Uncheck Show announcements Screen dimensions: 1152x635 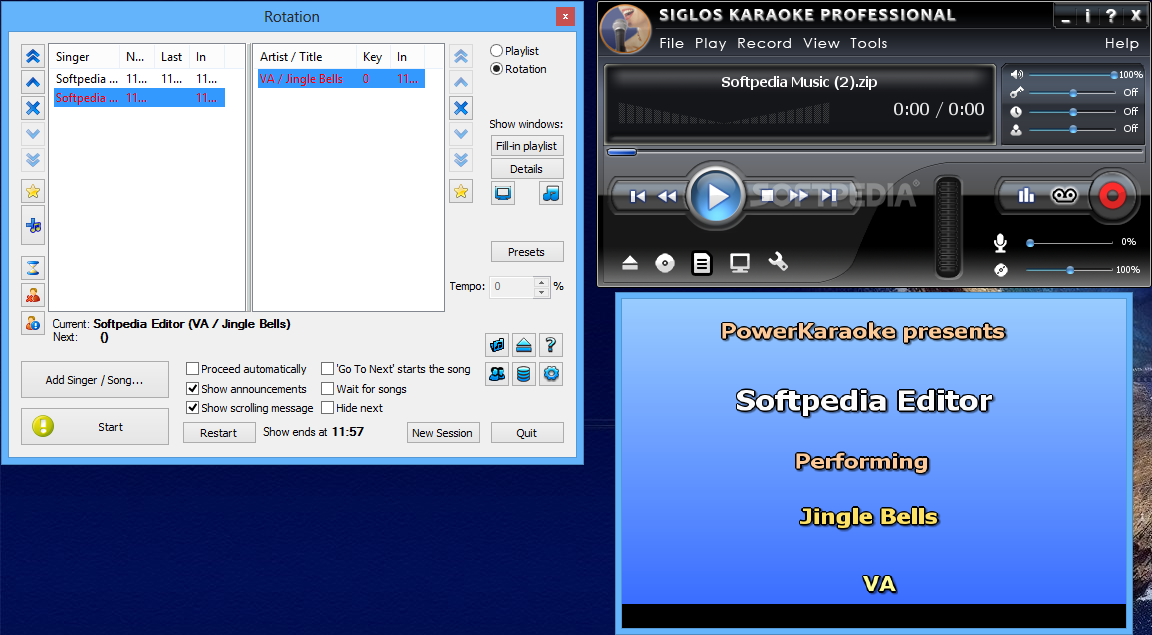click(192, 389)
